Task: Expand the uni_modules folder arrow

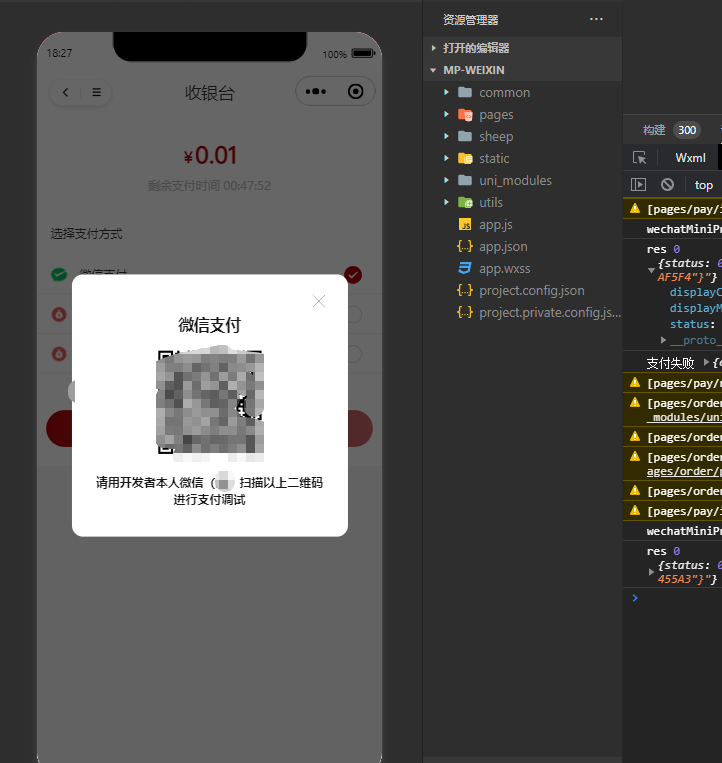Action: tap(446, 180)
